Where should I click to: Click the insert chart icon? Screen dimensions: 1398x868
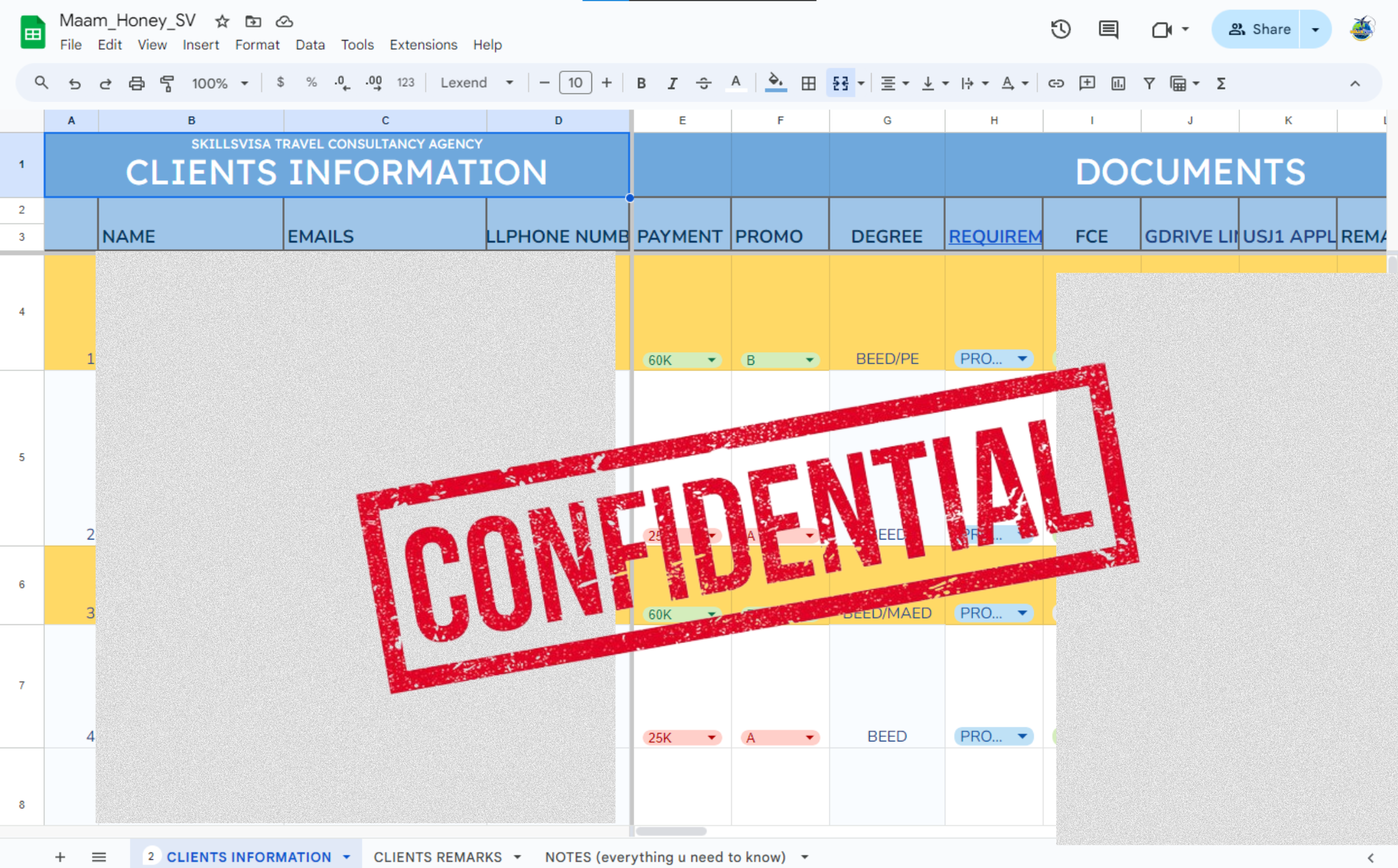click(x=1118, y=83)
